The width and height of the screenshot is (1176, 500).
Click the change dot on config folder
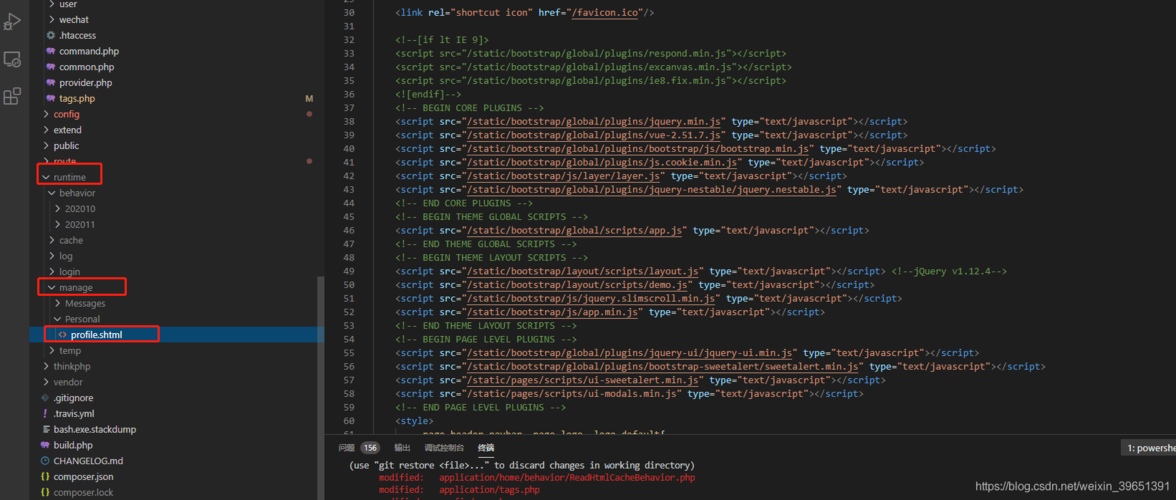pyautogui.click(x=309, y=114)
